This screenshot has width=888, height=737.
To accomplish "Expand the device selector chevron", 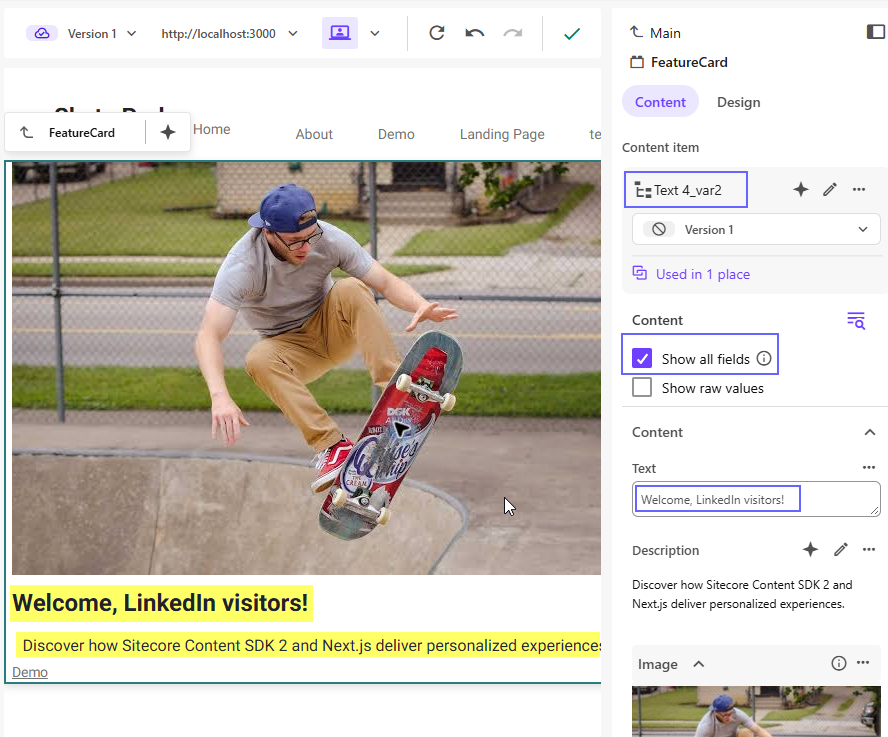I will tap(375, 33).
